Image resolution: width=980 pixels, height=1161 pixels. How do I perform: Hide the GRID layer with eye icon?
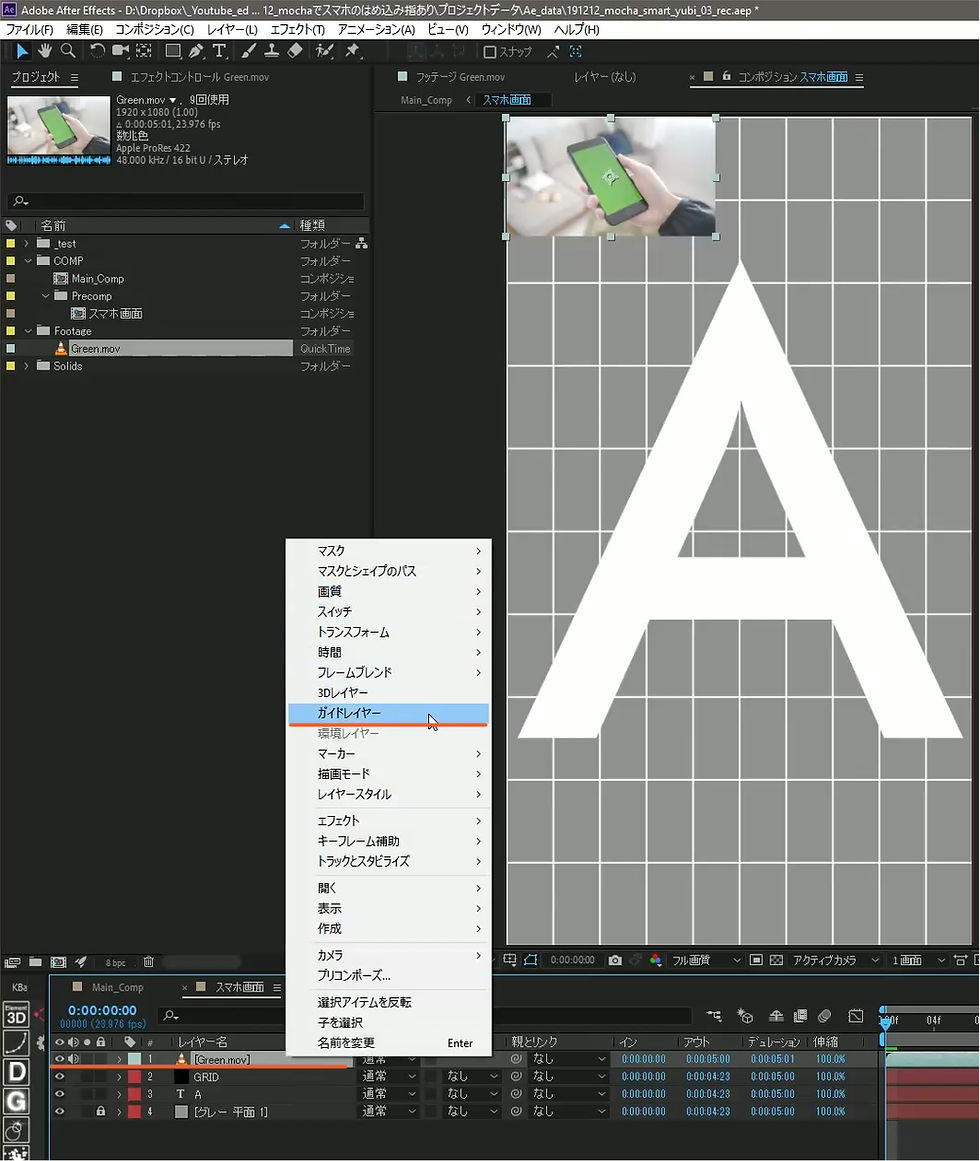(59, 1077)
